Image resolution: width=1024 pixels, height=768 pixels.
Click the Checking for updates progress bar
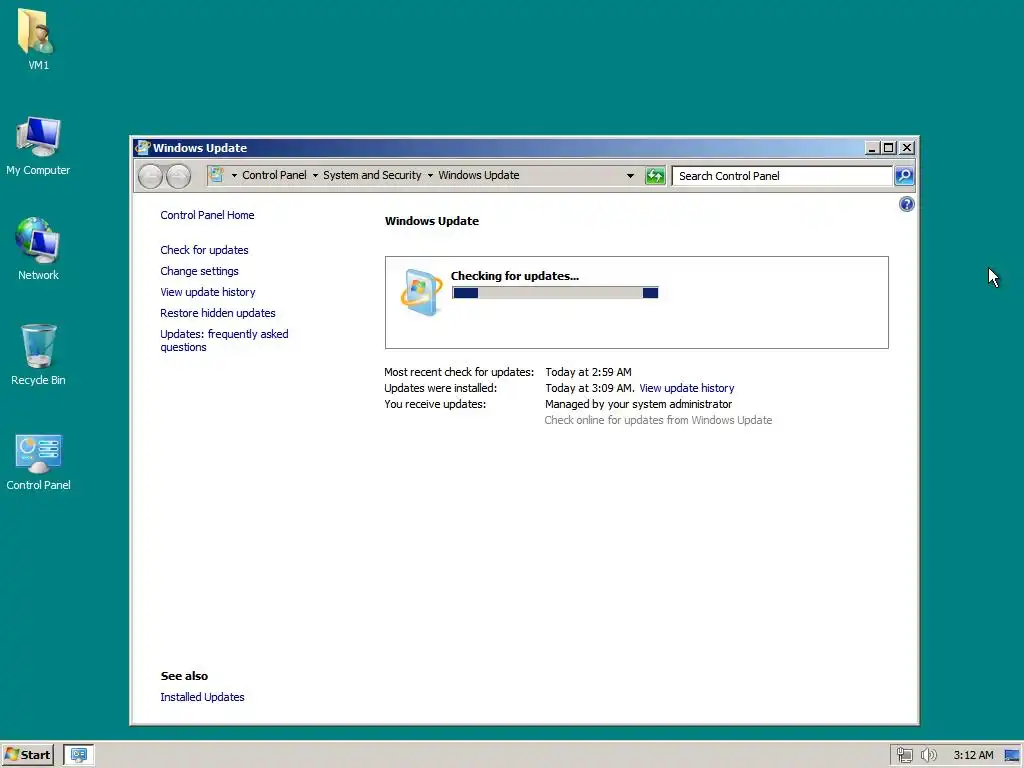pyautogui.click(x=555, y=293)
